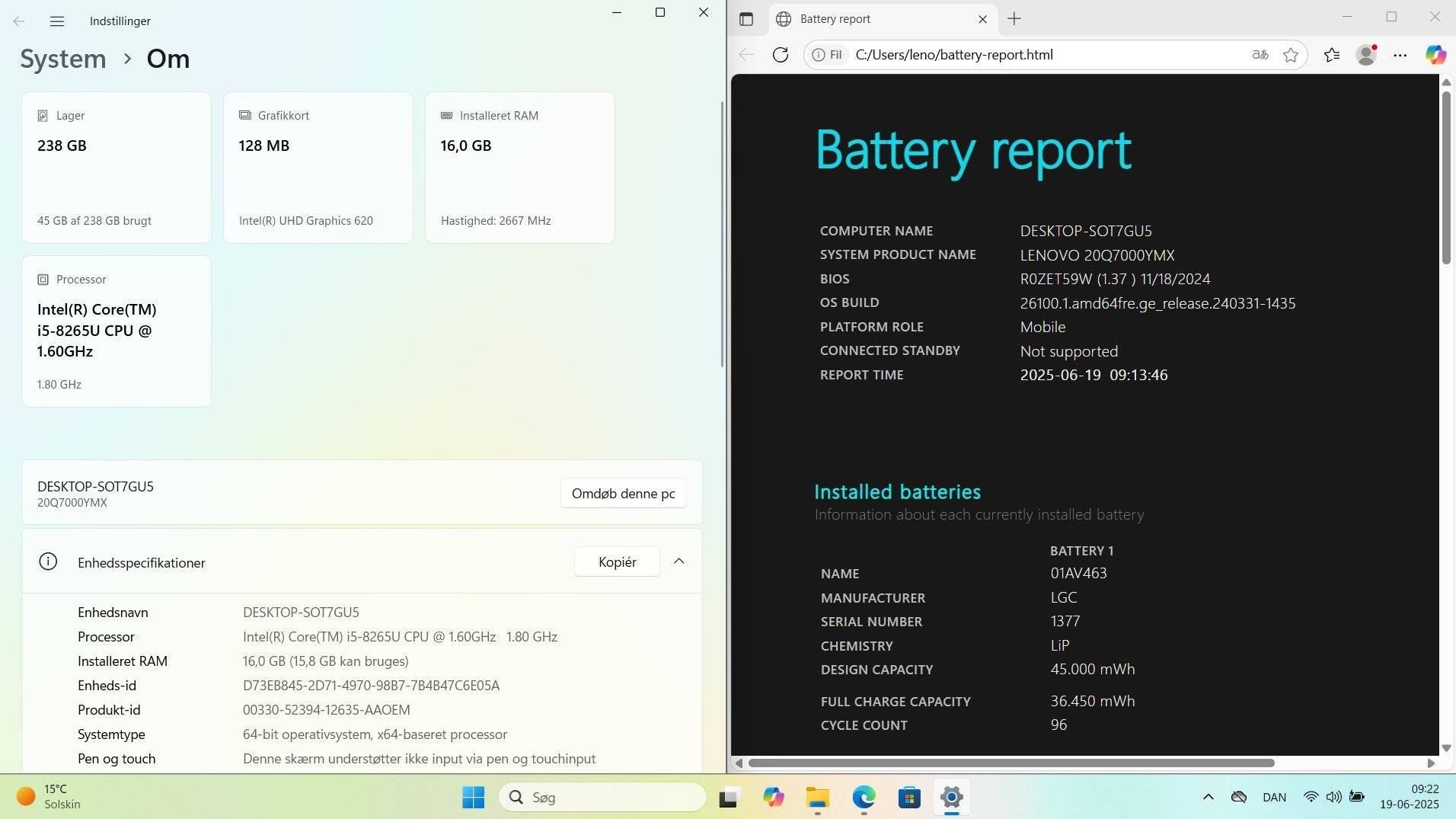Check the battery tray icon
Viewport: 1456px width, 819px height.
tap(1357, 797)
